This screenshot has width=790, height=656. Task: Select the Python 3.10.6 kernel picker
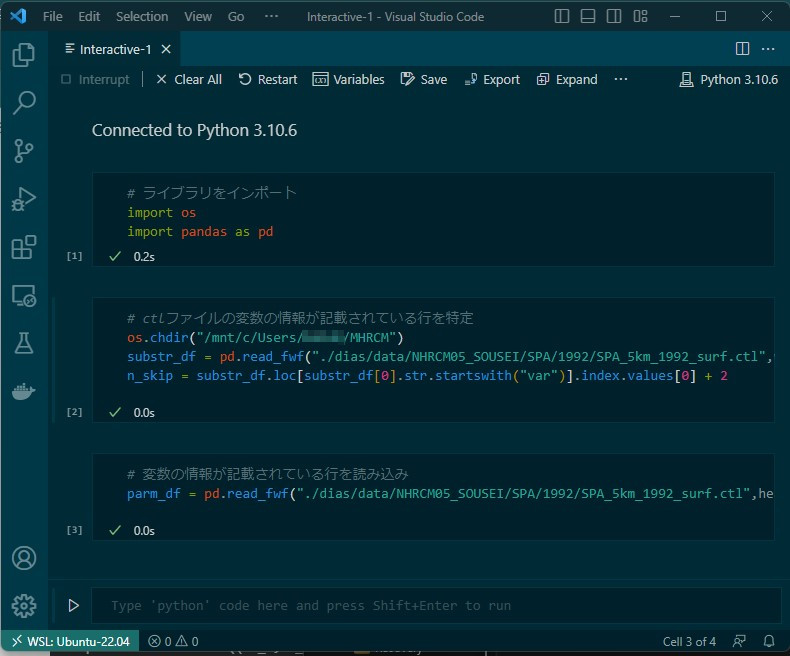click(x=729, y=80)
